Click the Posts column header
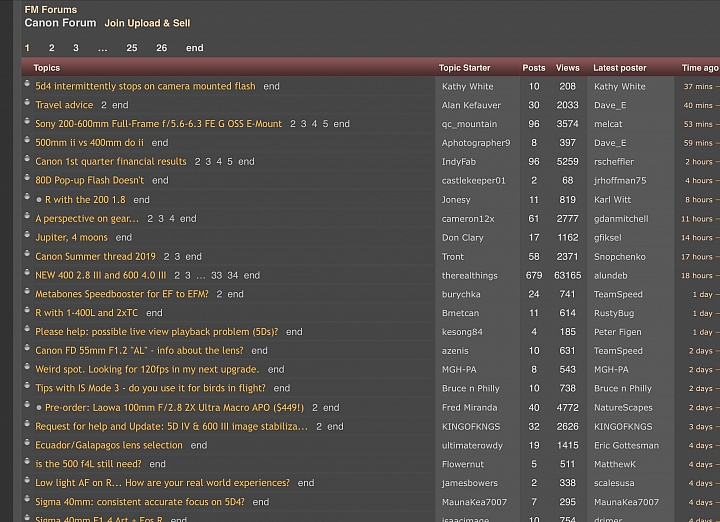The image size is (720, 522). [x=534, y=68]
